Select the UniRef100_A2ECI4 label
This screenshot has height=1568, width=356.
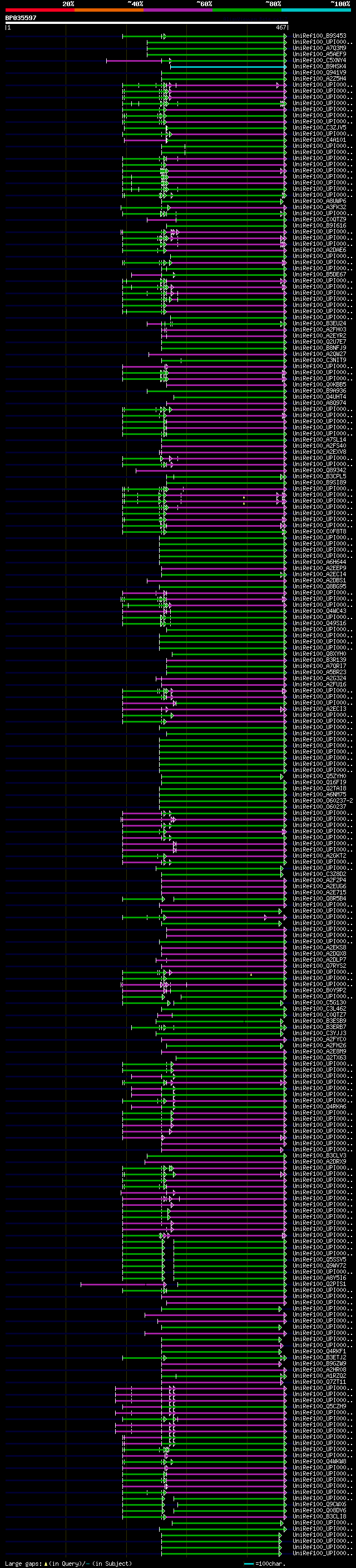tap(319, 575)
